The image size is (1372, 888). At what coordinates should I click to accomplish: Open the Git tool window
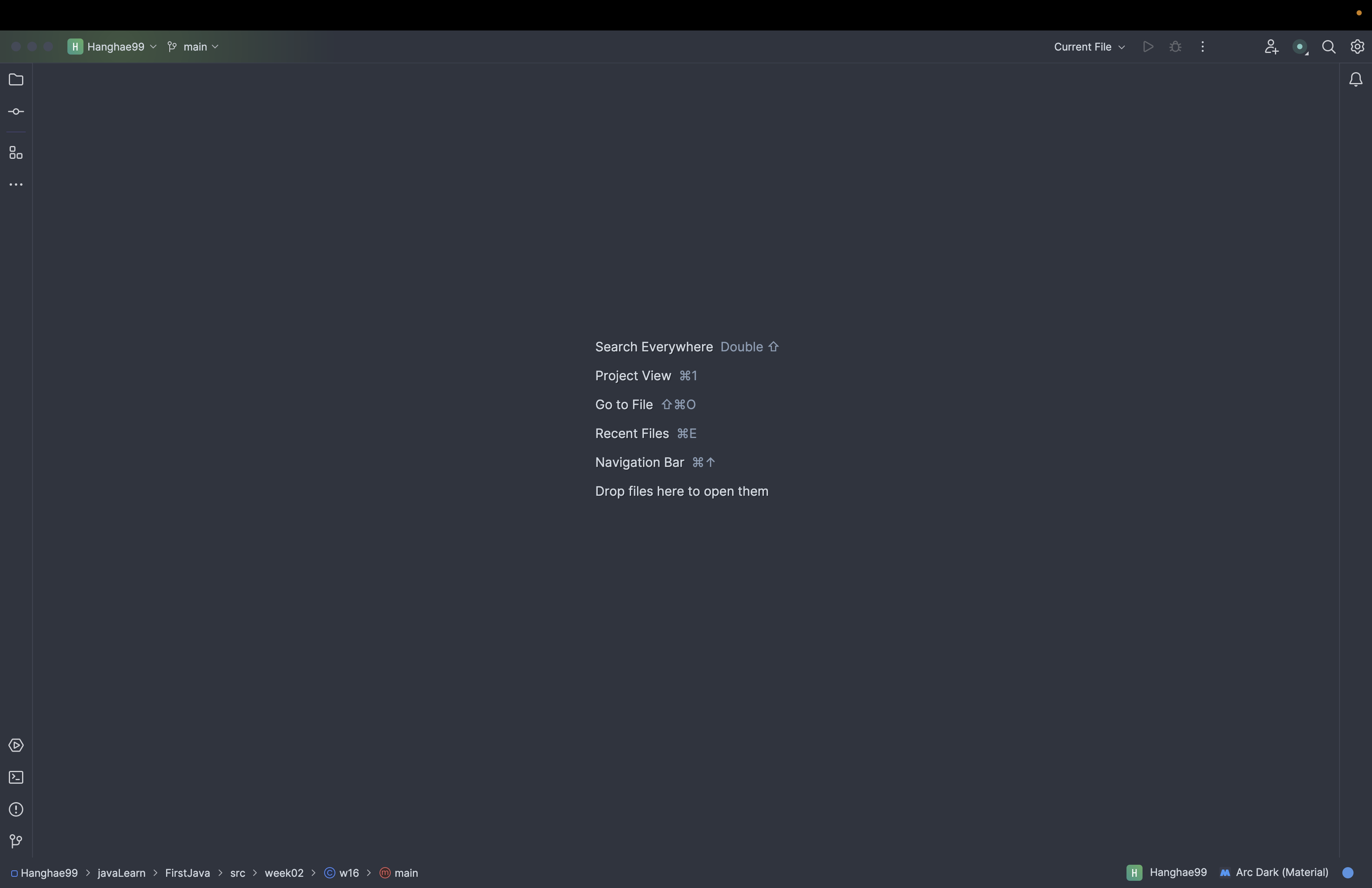point(16,841)
